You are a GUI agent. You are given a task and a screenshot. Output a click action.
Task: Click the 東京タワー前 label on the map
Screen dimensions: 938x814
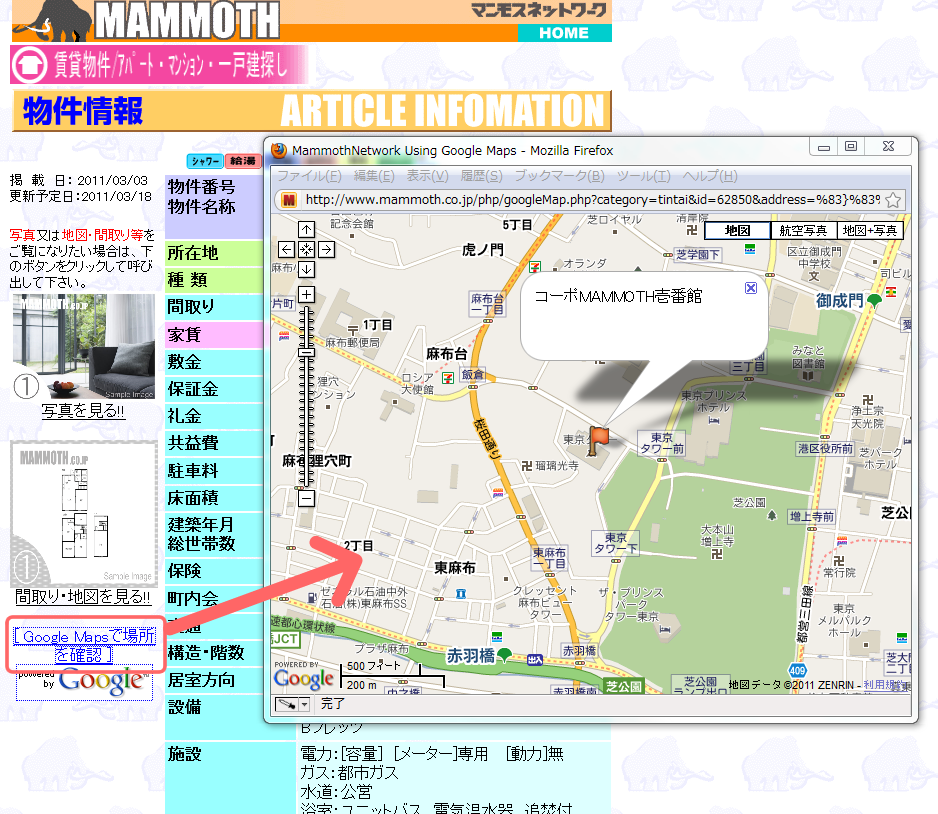pyautogui.click(x=662, y=443)
